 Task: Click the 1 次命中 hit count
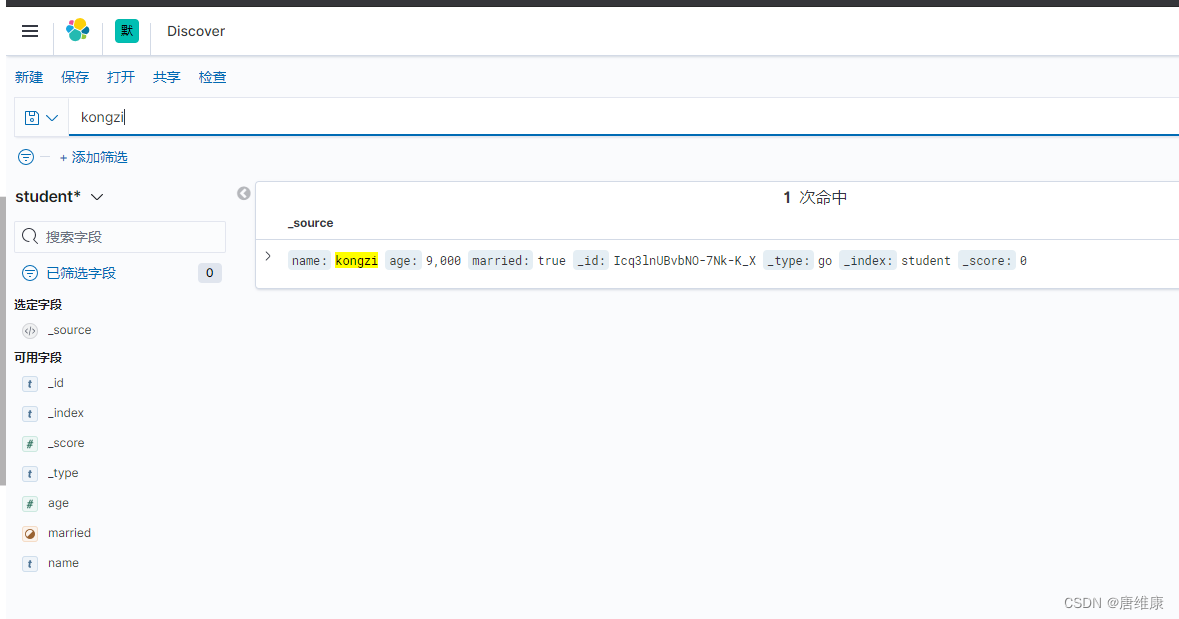(815, 197)
